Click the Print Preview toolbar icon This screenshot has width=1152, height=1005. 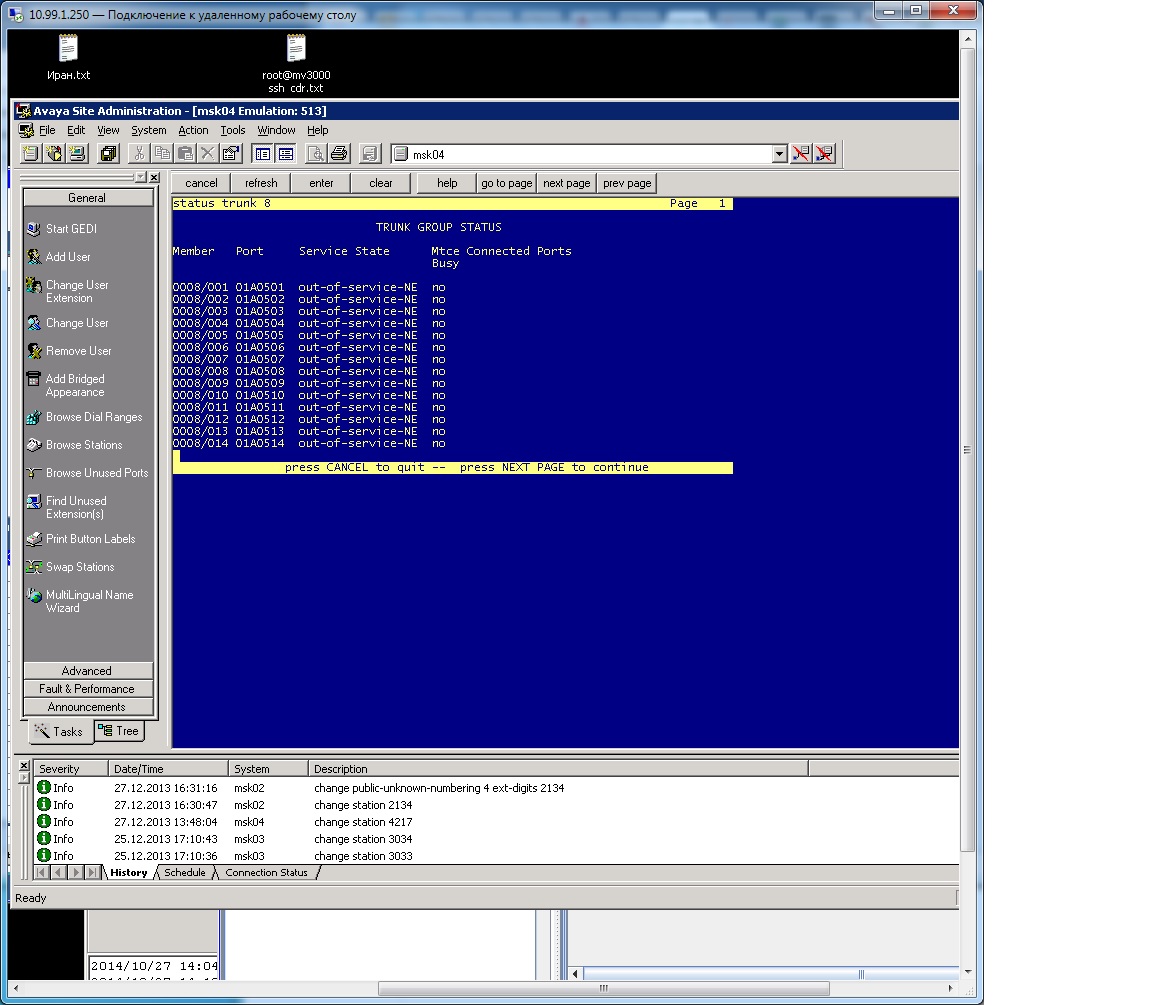[316, 154]
